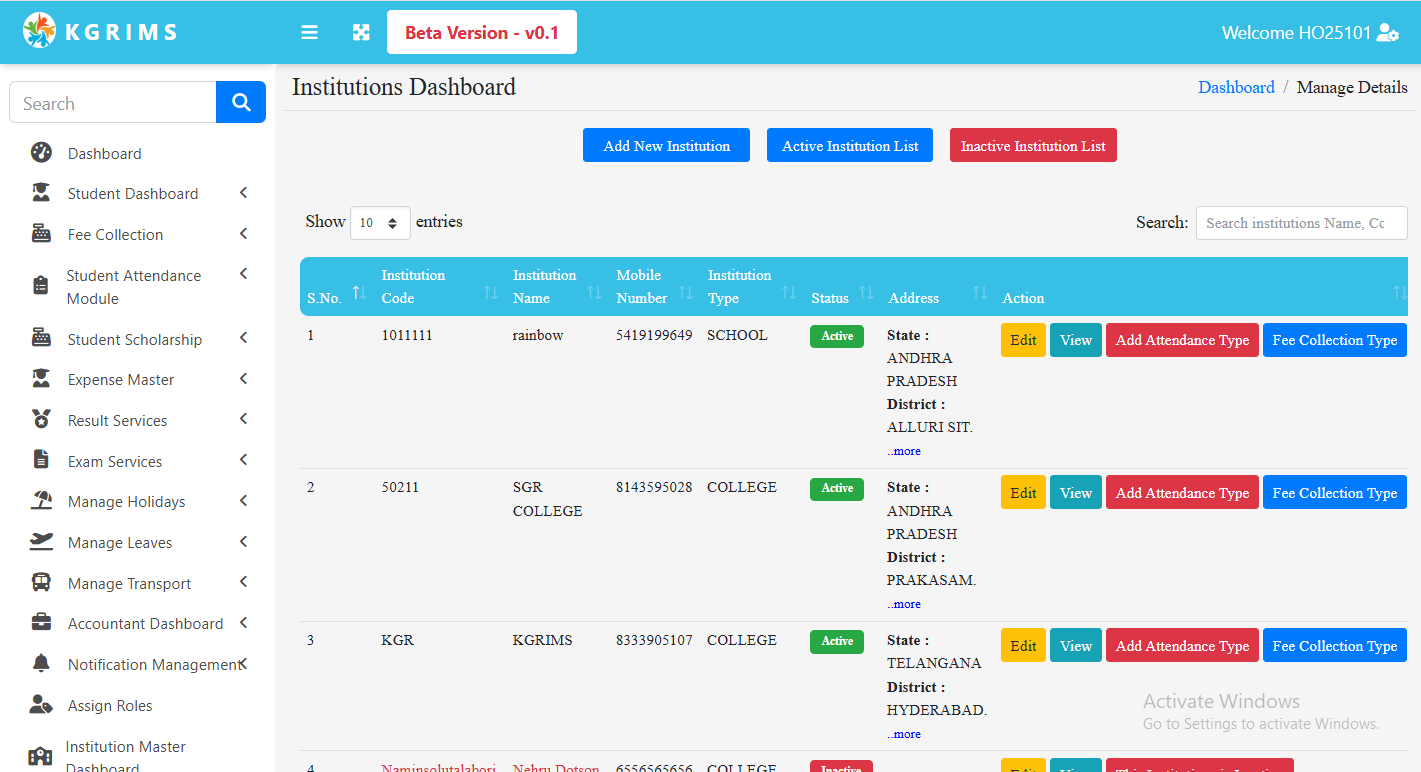The width and height of the screenshot is (1421, 772).
Task: Open the Inactive Institution List
Action: pos(1033,146)
